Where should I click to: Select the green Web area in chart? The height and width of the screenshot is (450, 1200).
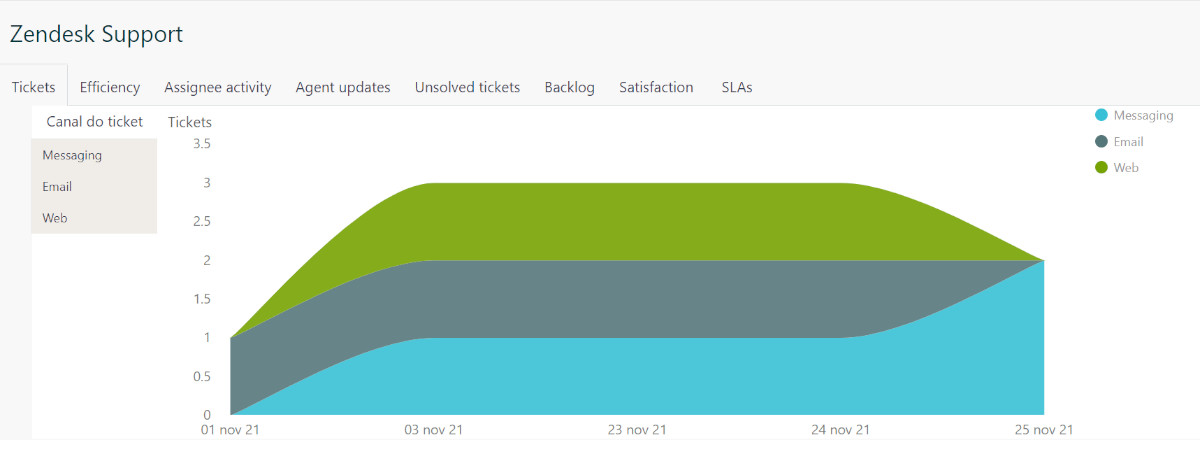[x=637, y=221]
